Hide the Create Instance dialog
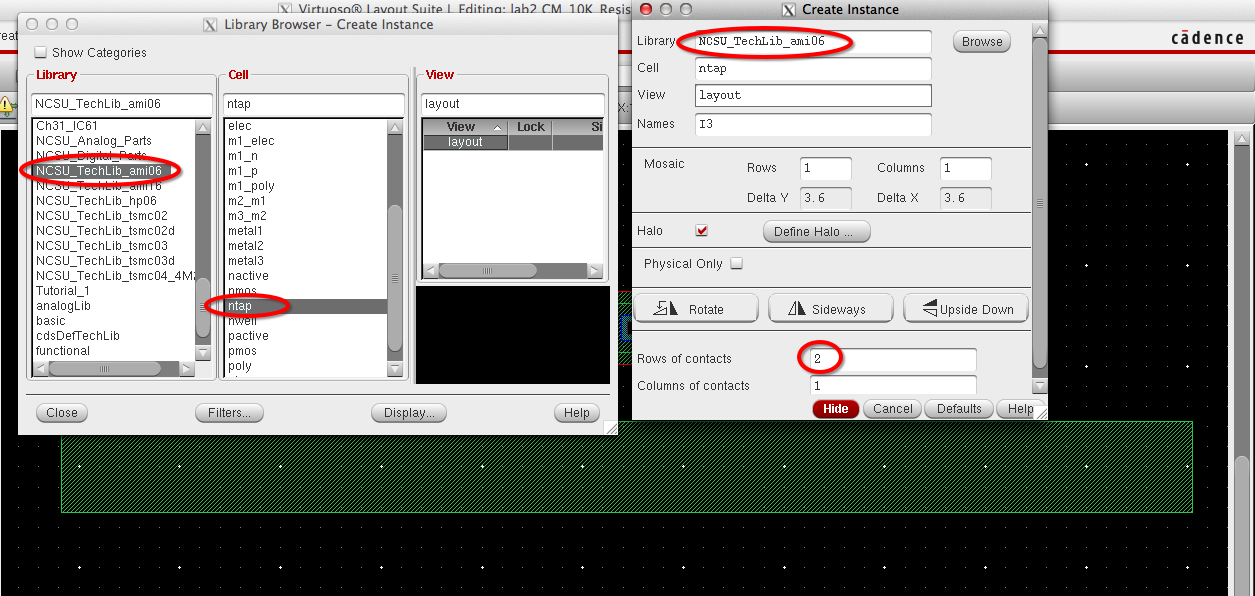 (x=836, y=409)
